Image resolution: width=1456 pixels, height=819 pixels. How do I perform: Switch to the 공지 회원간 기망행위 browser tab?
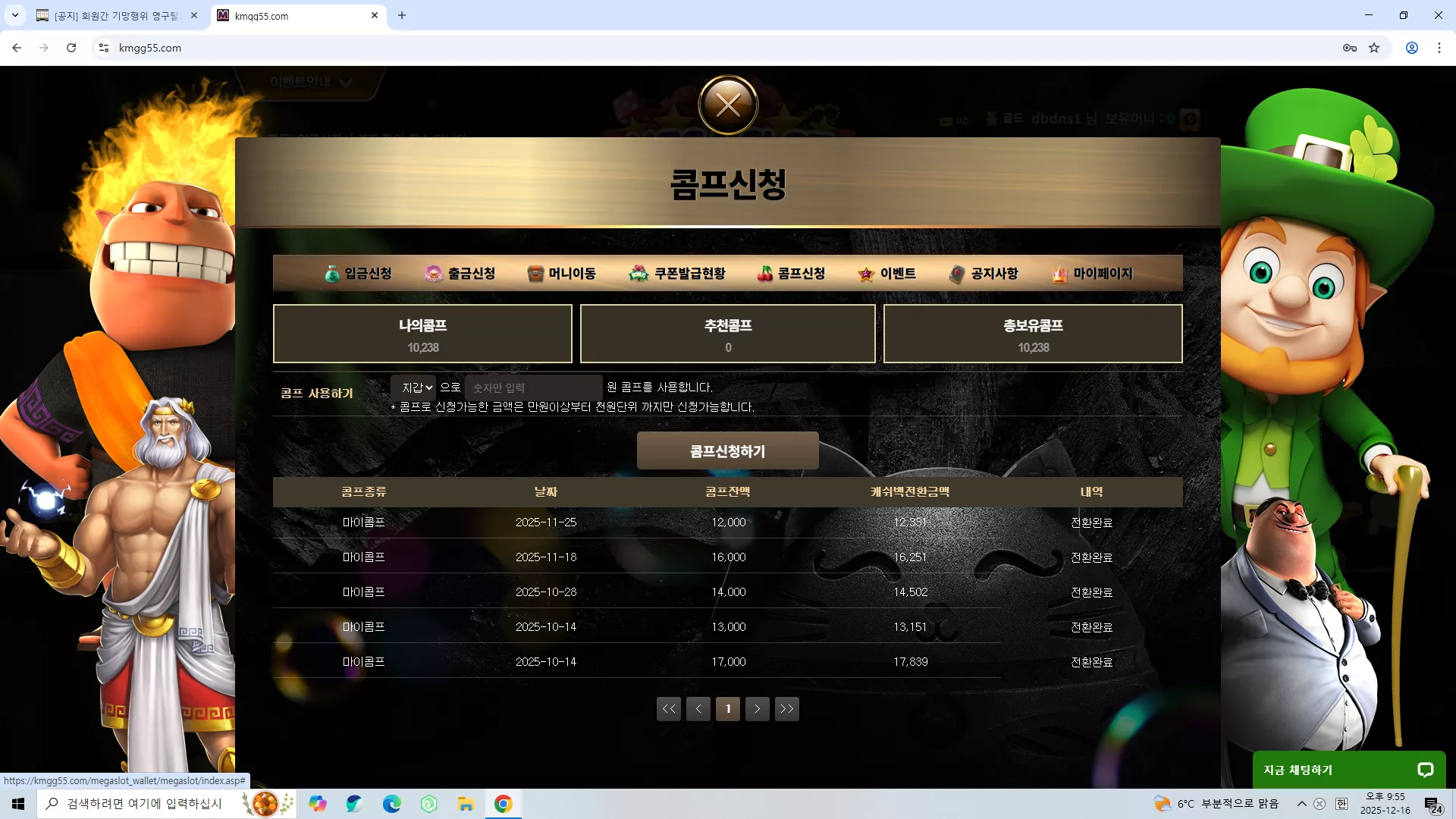[118, 16]
